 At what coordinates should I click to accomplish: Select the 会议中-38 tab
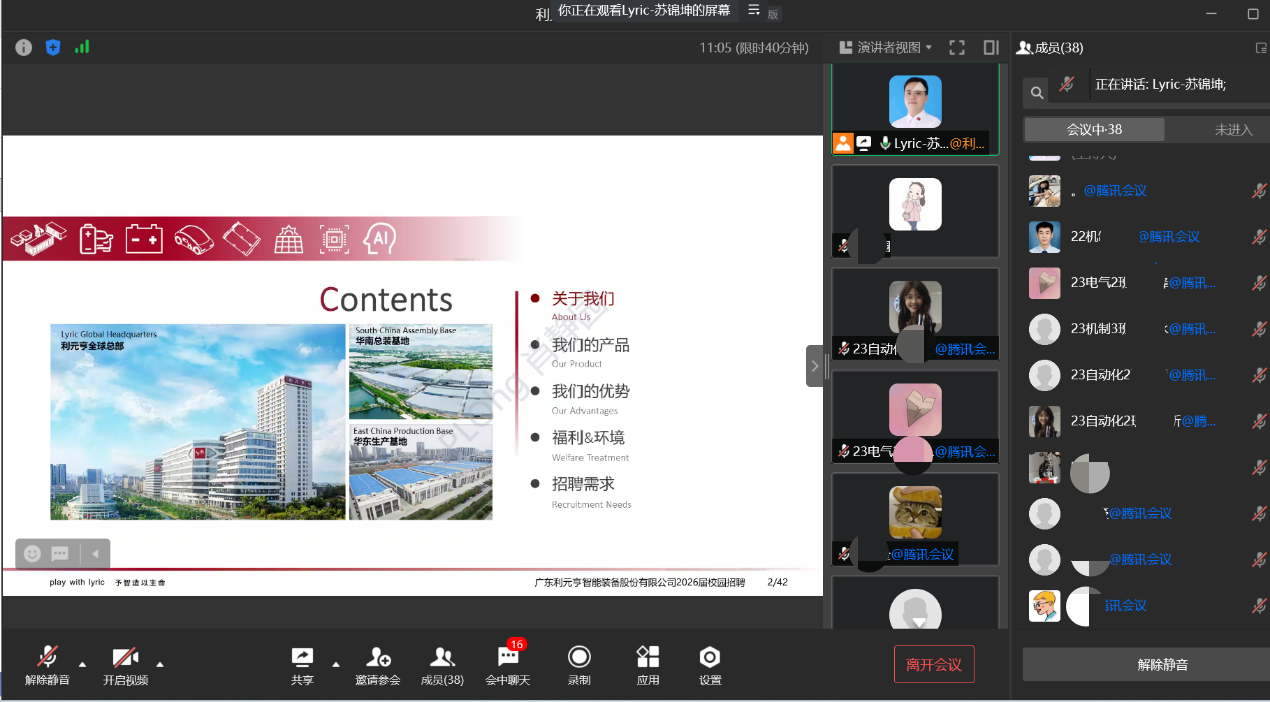[1094, 130]
